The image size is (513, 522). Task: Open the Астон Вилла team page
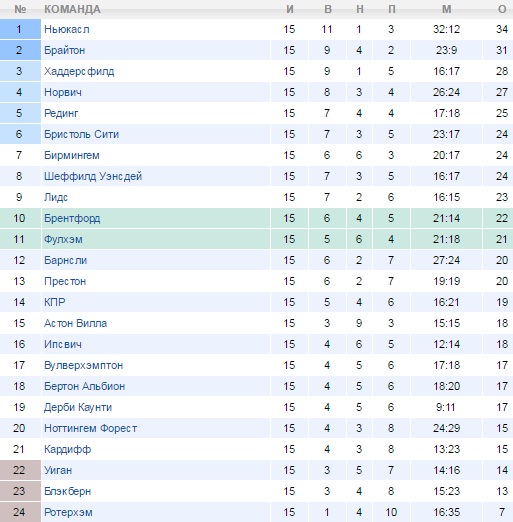tap(76, 323)
